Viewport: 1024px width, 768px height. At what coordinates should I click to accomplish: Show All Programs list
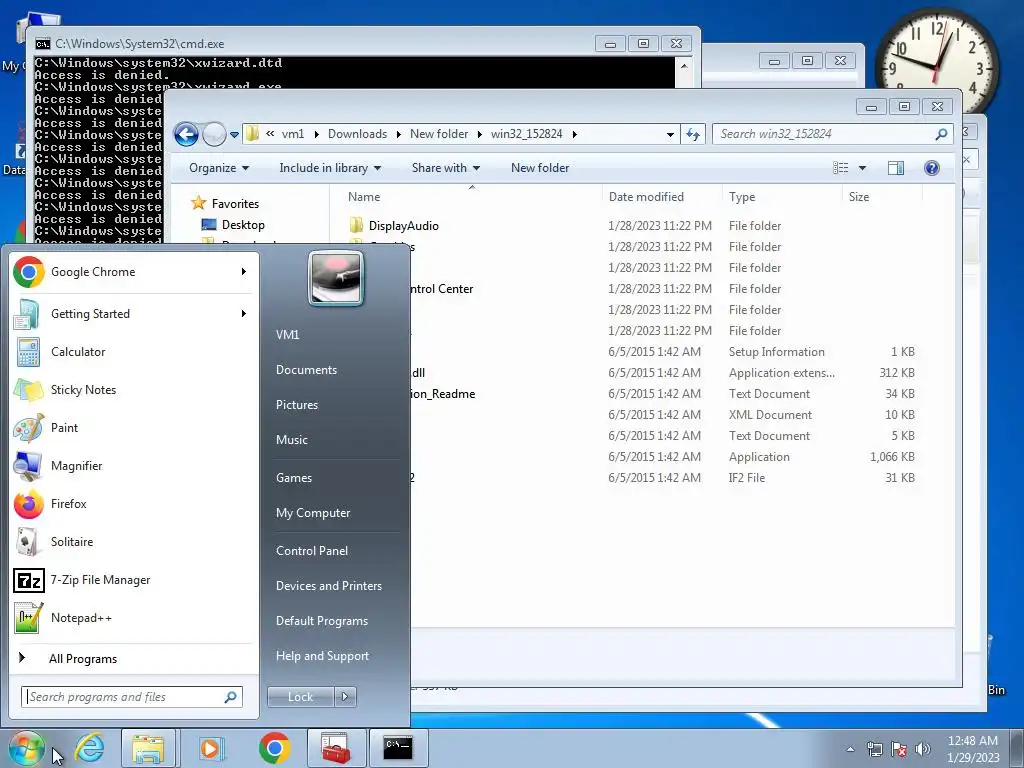click(x=83, y=659)
